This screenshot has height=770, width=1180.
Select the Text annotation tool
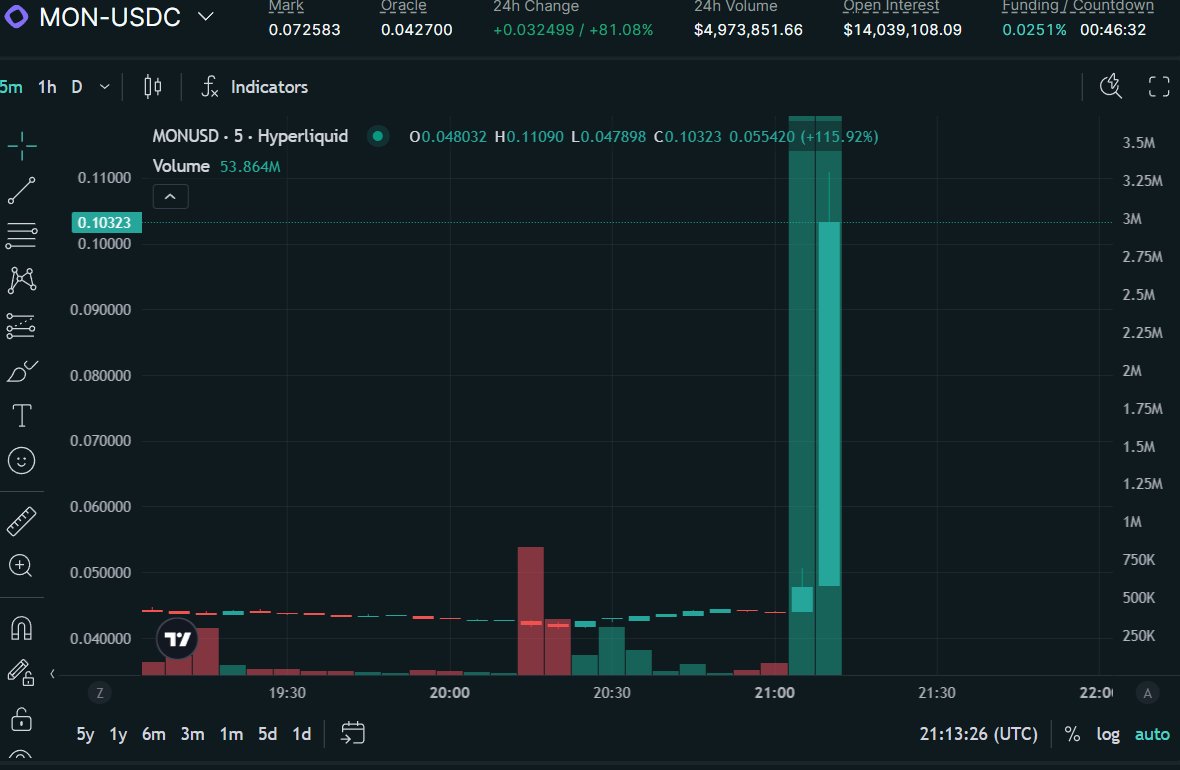click(x=22, y=415)
